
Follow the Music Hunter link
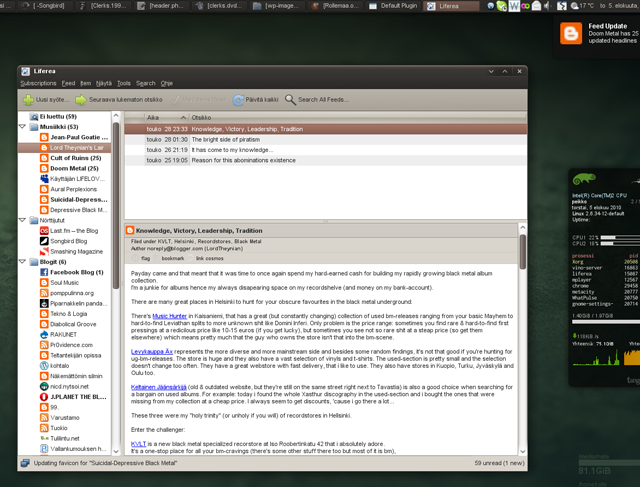(169, 316)
